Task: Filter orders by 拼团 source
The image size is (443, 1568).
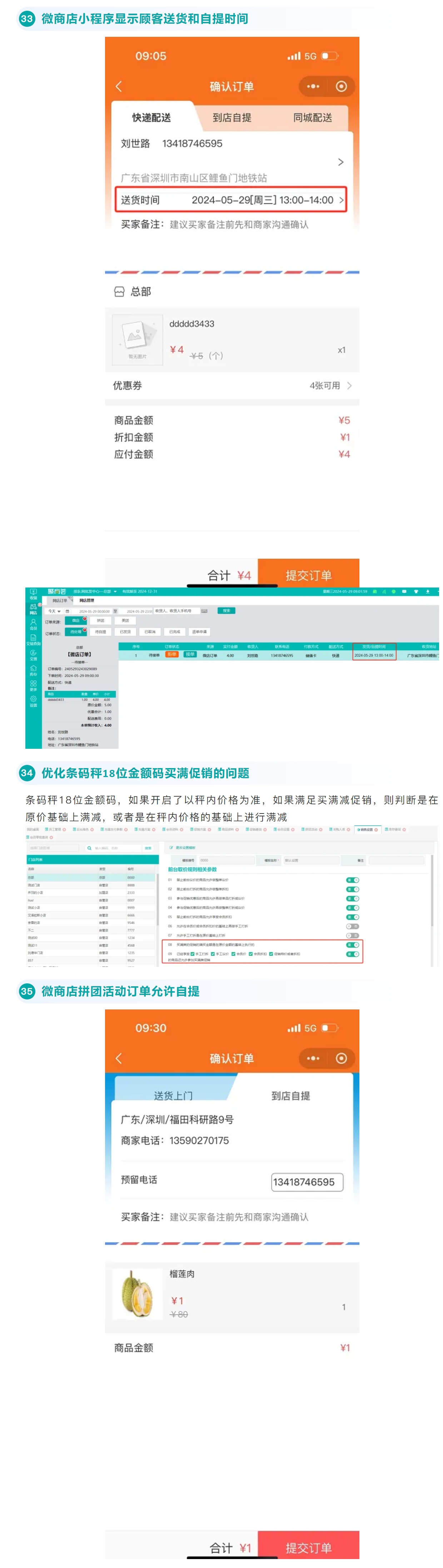Action: (100, 621)
